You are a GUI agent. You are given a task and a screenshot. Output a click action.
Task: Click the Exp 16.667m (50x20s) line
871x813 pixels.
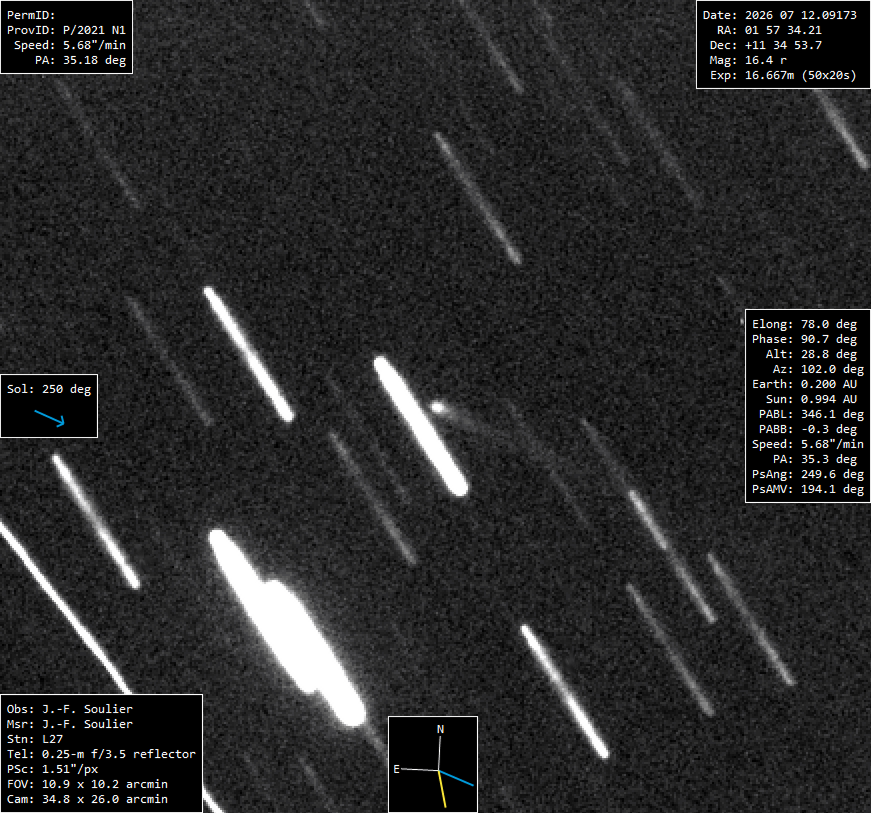coord(783,75)
